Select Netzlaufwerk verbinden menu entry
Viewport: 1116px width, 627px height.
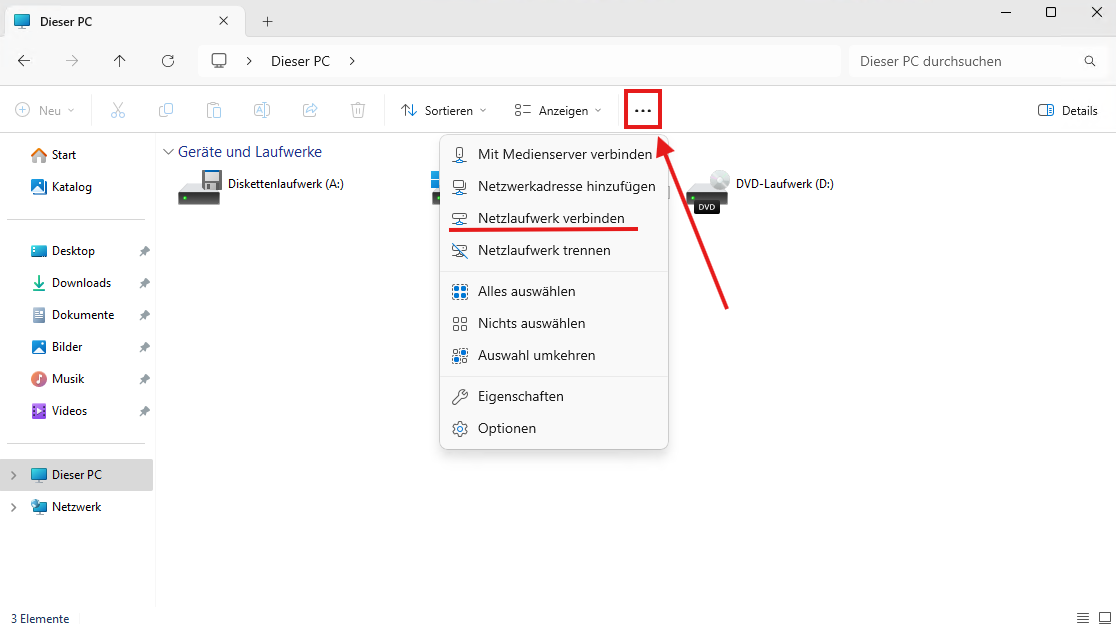click(551, 218)
